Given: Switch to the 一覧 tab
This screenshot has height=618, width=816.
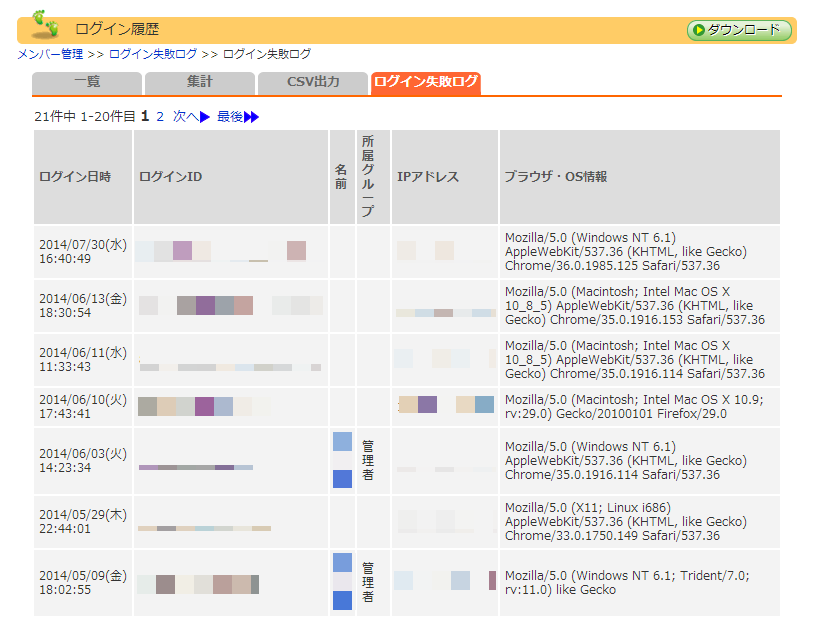Looking at the screenshot, I should (x=87, y=83).
